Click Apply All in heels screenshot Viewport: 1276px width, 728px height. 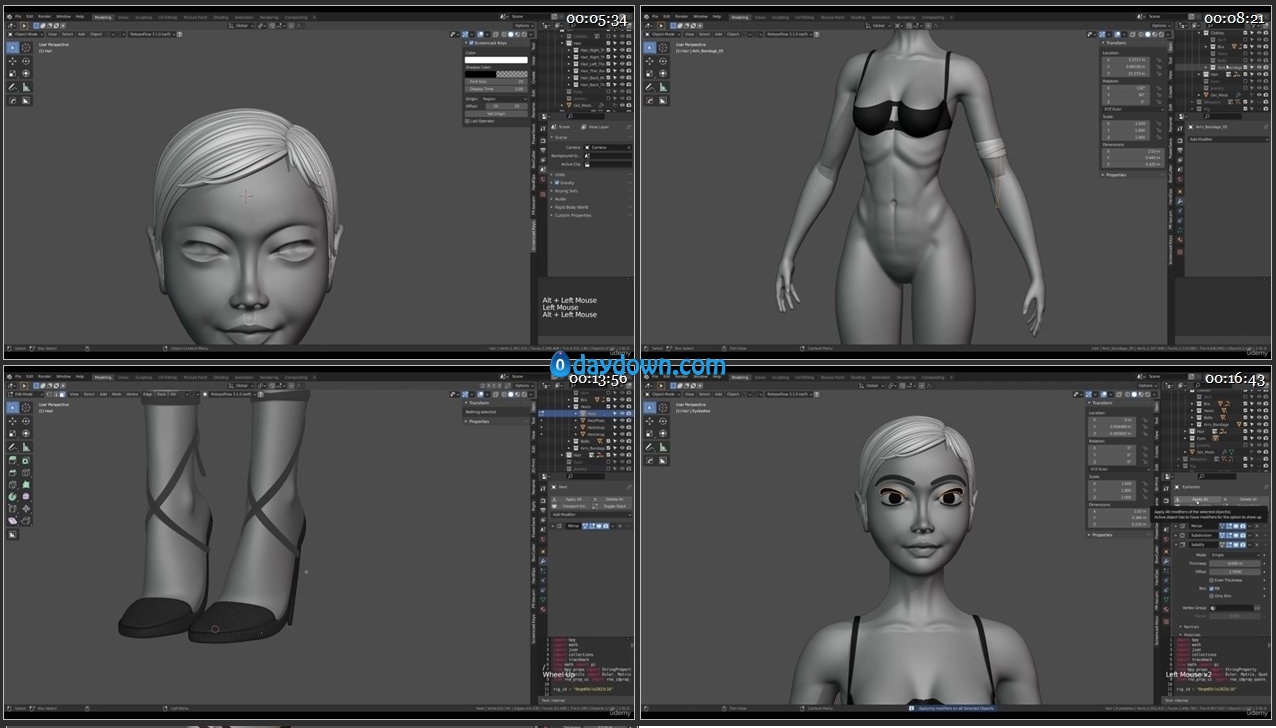[x=569, y=499]
